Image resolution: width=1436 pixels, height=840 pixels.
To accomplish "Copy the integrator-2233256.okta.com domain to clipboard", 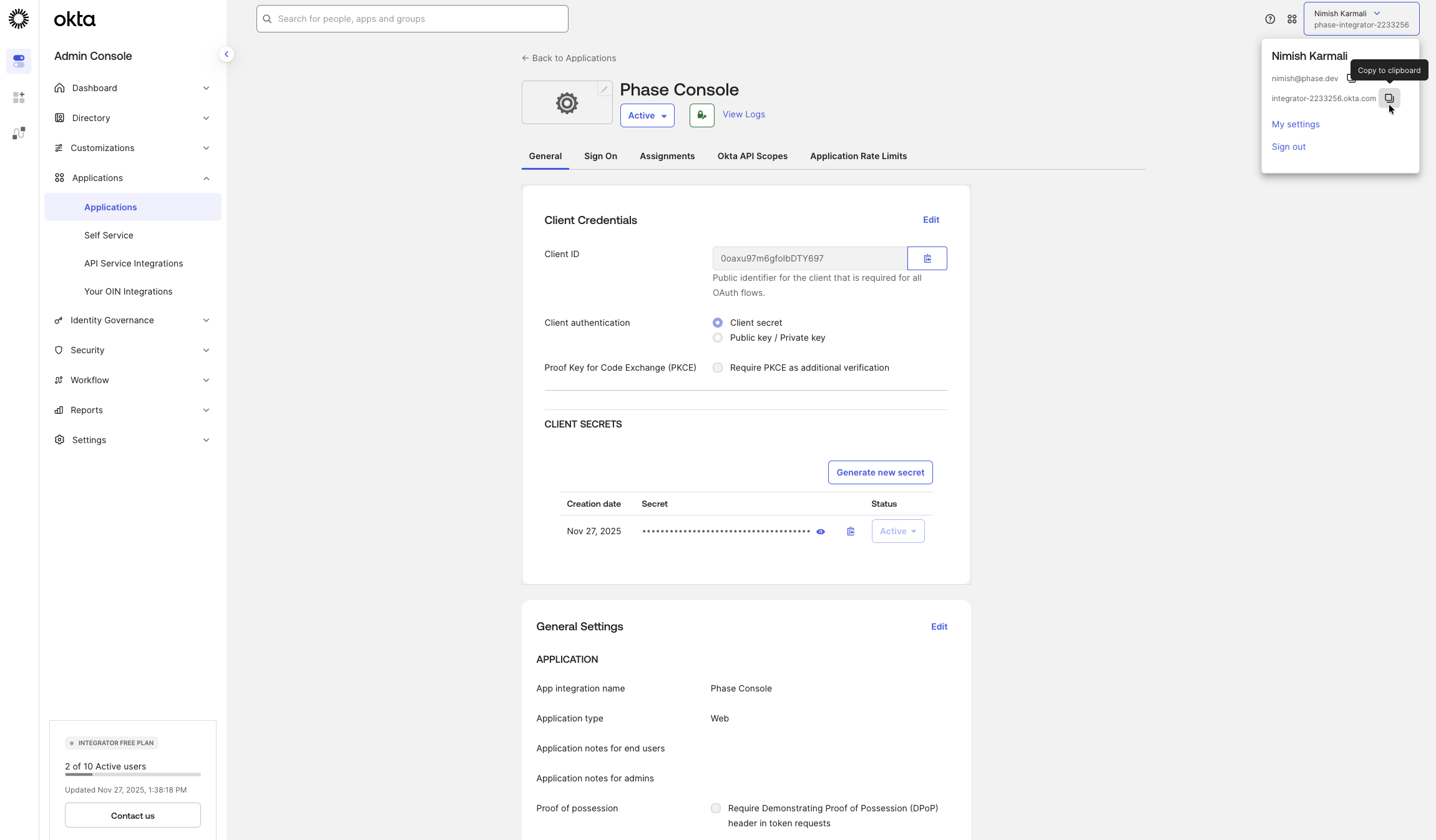I will point(1389,98).
